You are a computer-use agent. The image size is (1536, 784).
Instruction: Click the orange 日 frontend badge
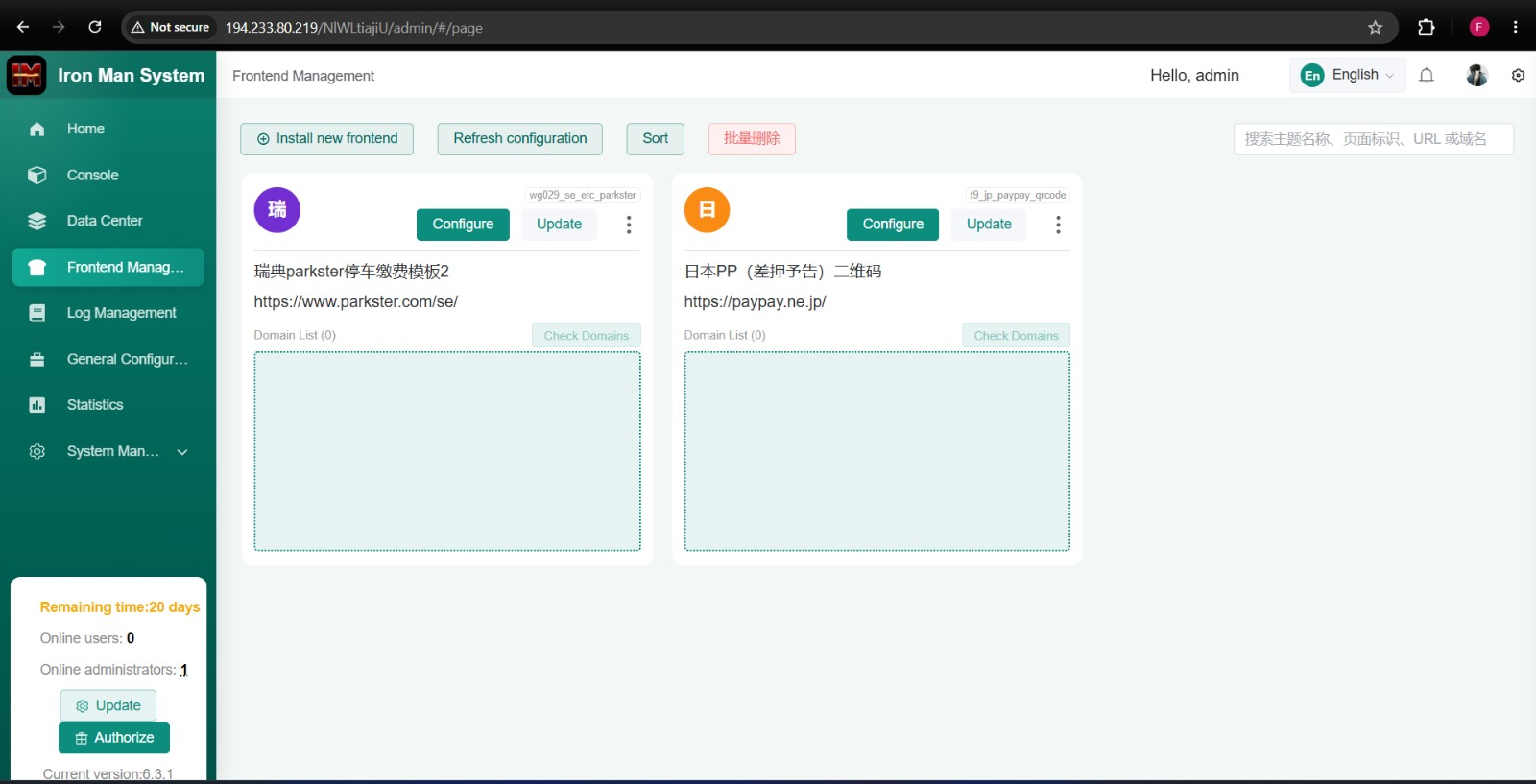708,210
